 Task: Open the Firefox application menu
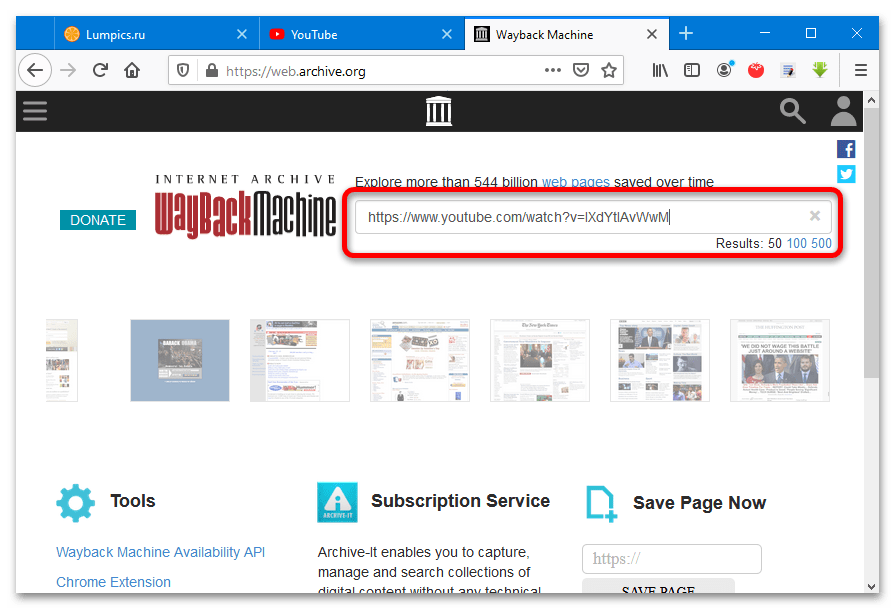tap(860, 70)
